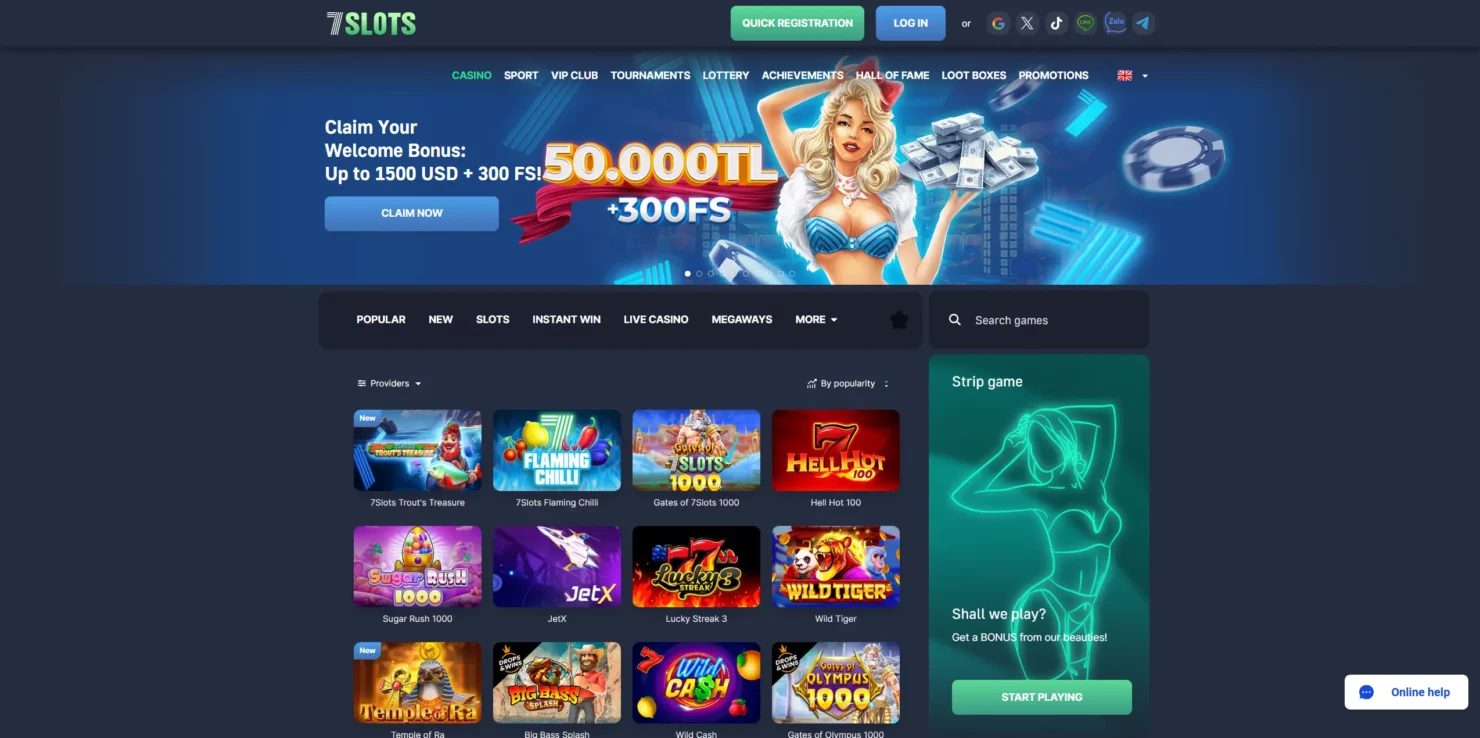The height and width of the screenshot is (738, 1480).
Task: Go to the LOOT BOXES page
Action: click(974, 75)
